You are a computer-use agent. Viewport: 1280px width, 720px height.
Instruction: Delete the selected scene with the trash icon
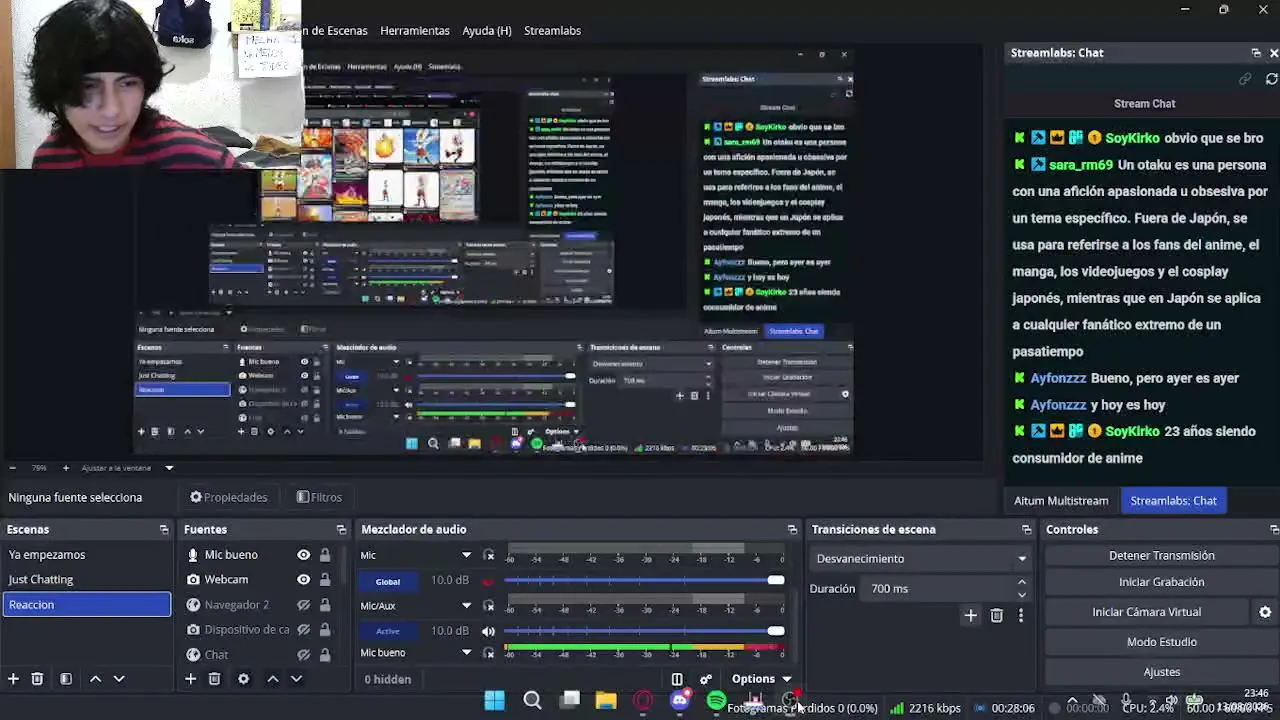[x=37, y=679]
